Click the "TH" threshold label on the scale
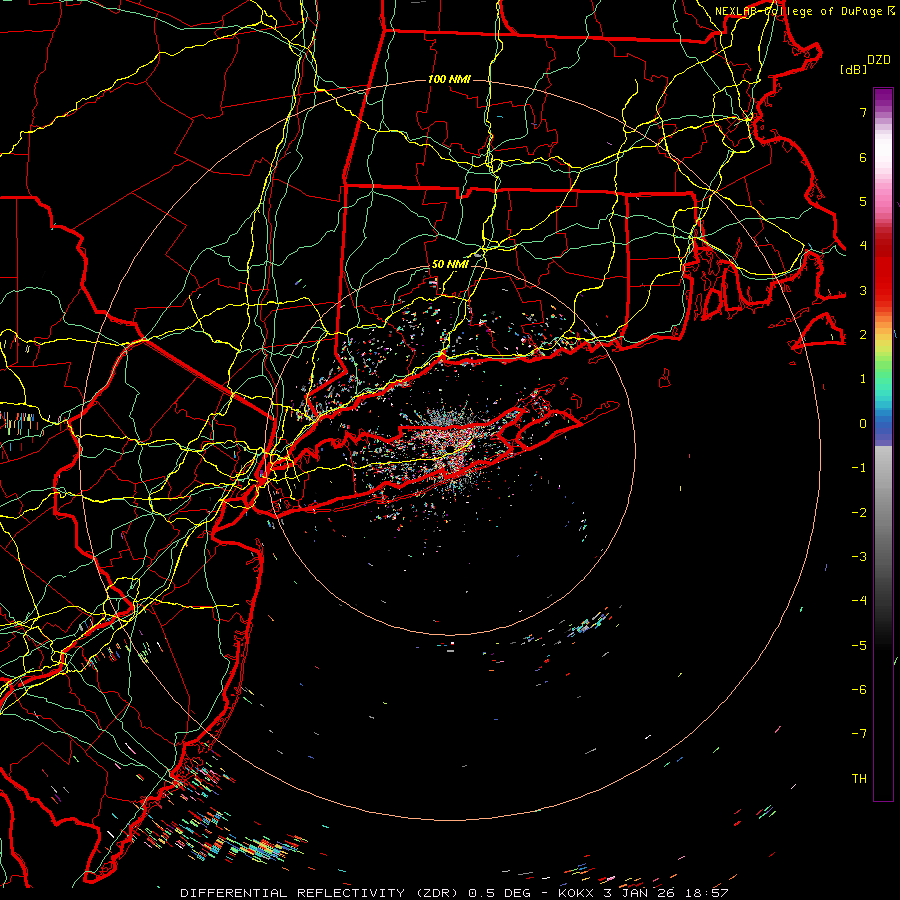Viewport: 900px width, 900px height. point(859,779)
